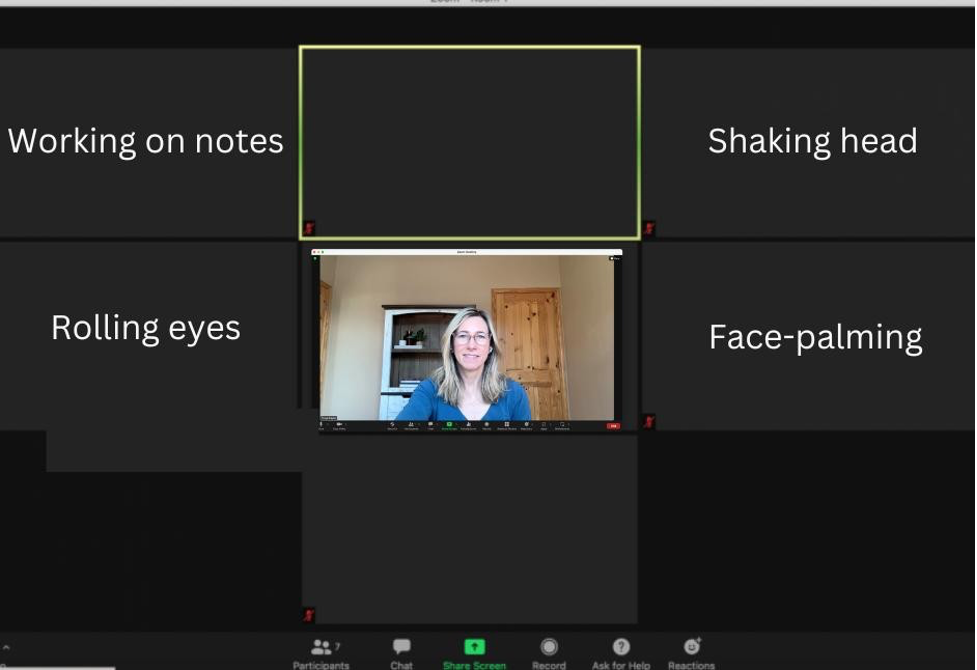977x670 pixels.
Task: Click muted mic icon on blank tile below woman's video
Action: point(309,616)
